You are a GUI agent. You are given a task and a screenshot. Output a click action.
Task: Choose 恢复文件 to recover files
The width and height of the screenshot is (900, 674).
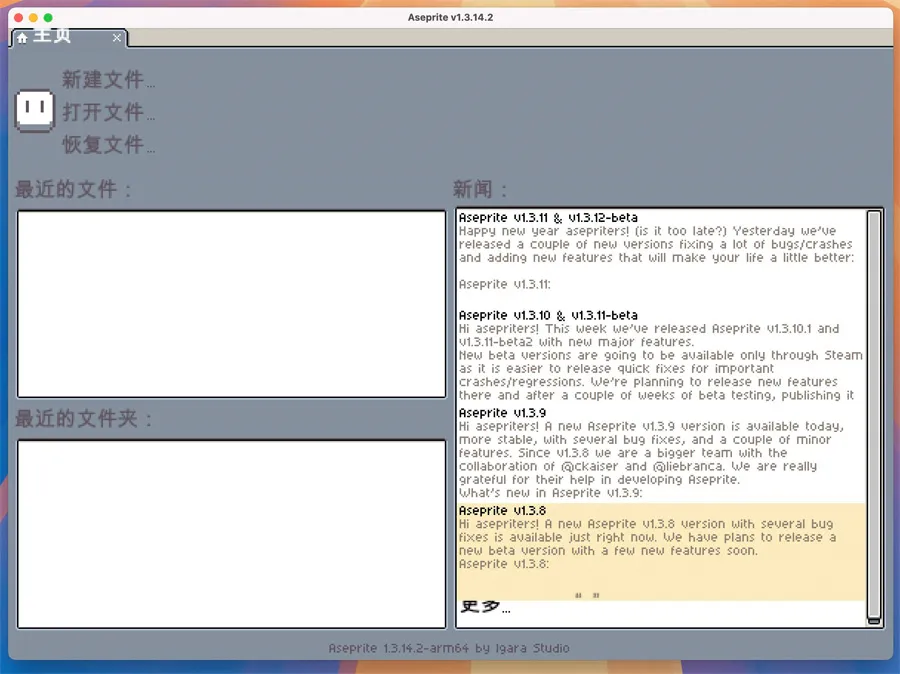click(108, 145)
